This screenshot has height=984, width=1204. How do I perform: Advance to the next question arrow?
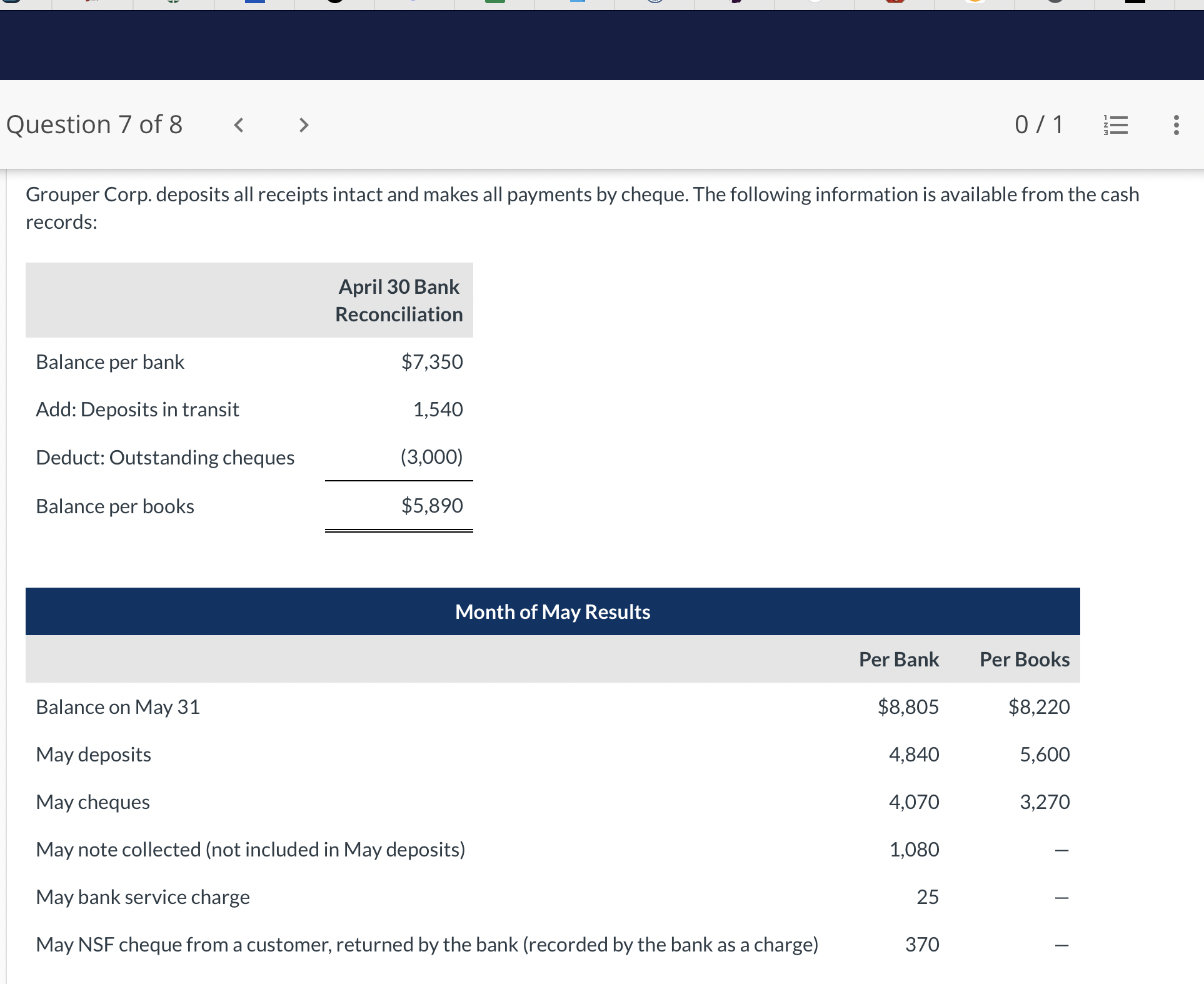click(304, 125)
